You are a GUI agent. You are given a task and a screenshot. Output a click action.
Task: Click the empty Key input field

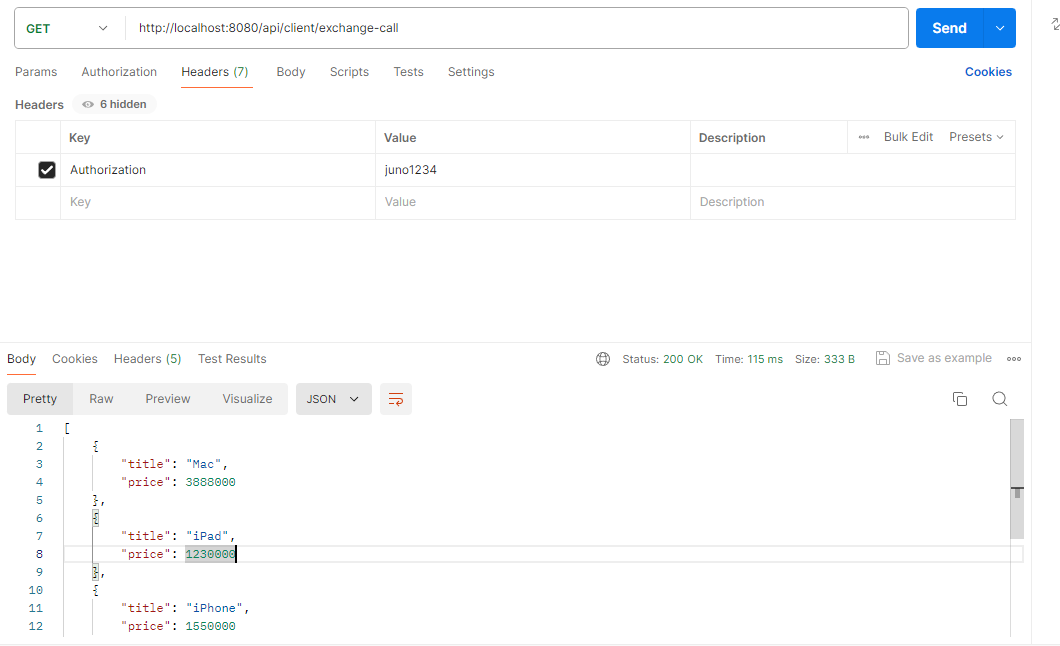click(218, 202)
